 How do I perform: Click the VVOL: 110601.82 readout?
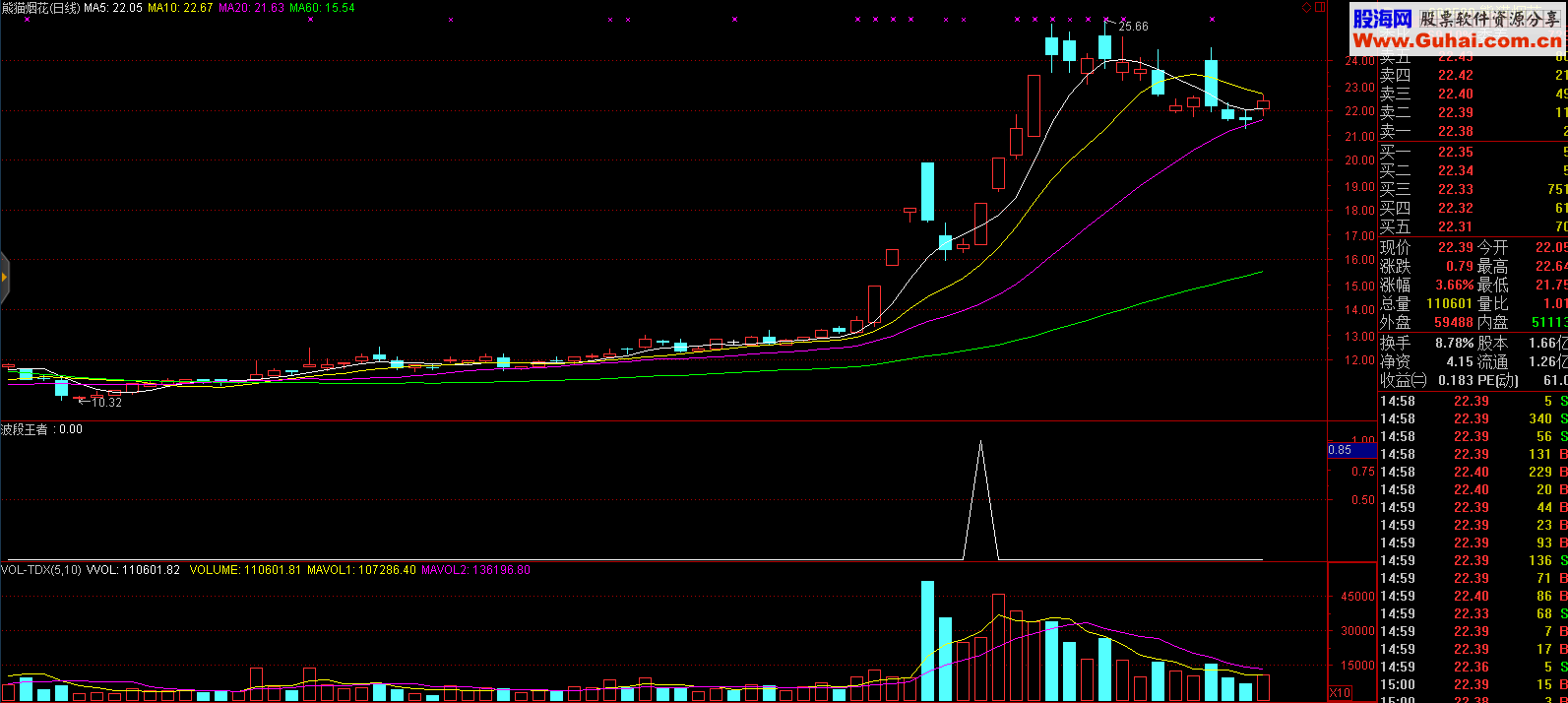(x=133, y=570)
